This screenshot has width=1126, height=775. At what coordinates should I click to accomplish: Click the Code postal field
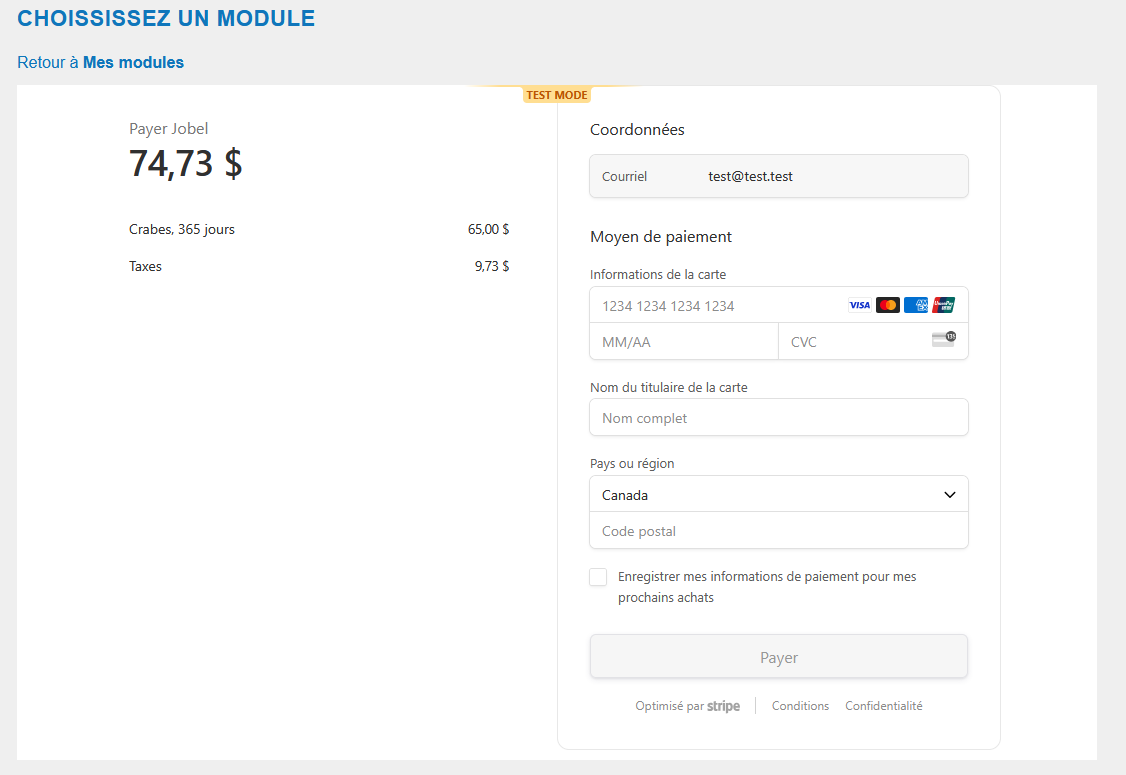click(x=779, y=530)
